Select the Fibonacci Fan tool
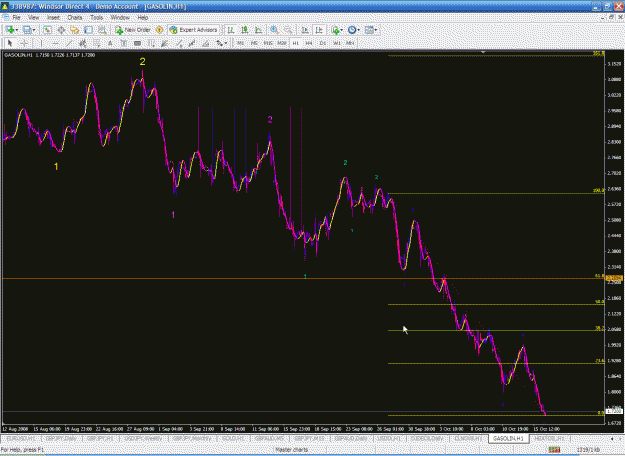Viewport: 625px width, 456px height. click(164, 43)
